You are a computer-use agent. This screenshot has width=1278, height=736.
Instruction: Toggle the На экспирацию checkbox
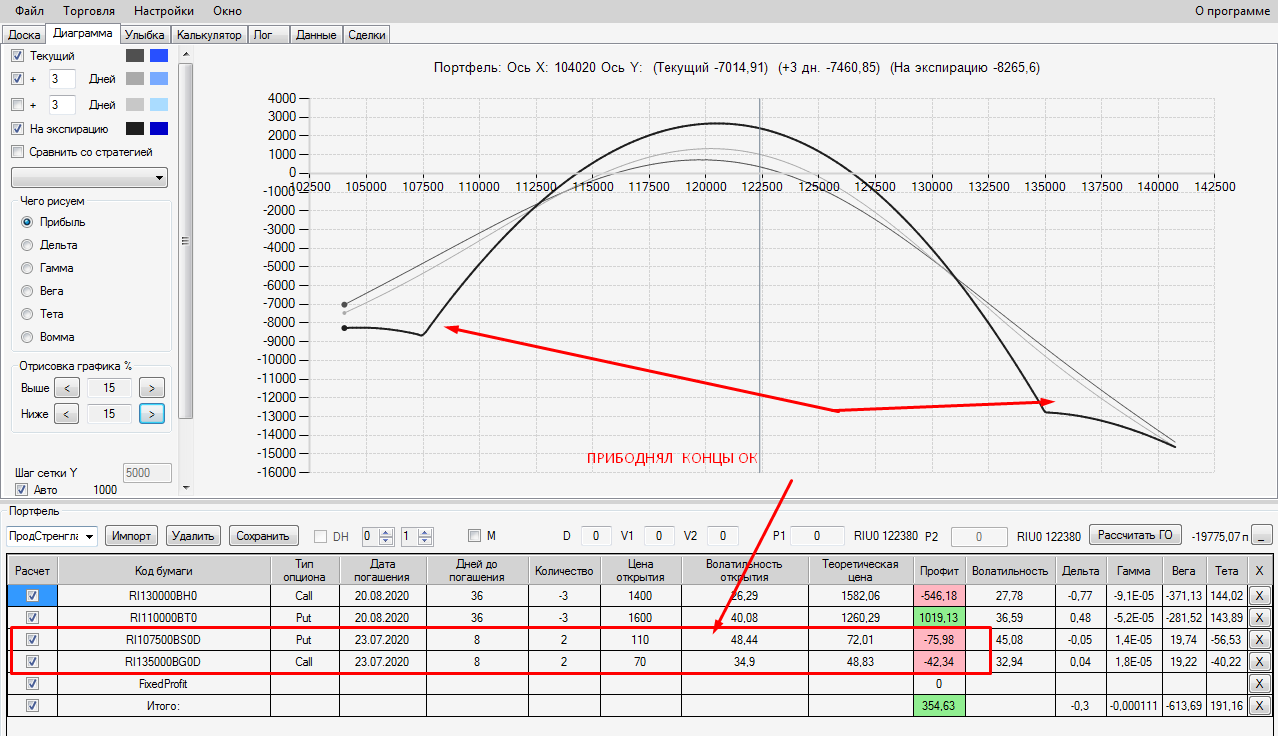[x=17, y=128]
